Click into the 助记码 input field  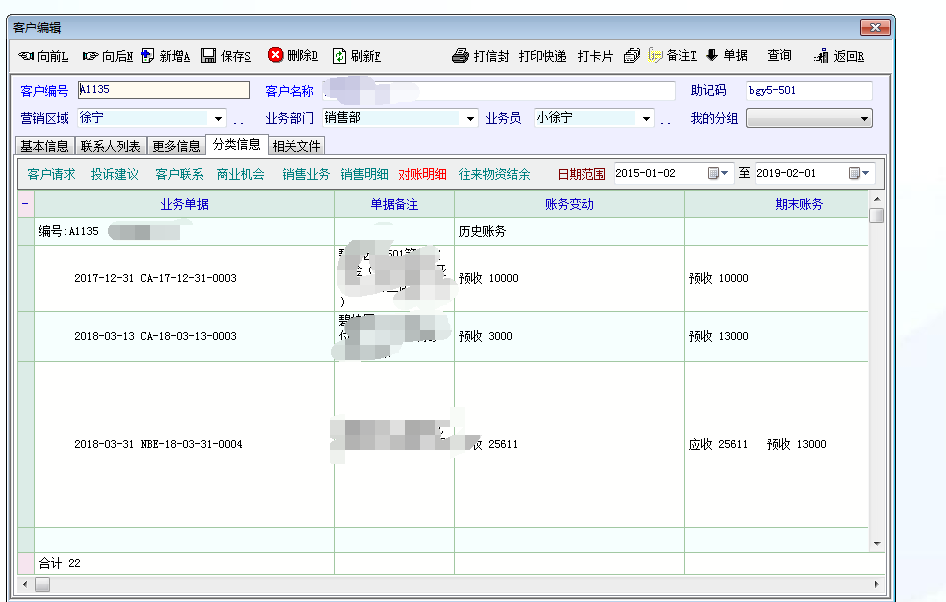pos(808,91)
